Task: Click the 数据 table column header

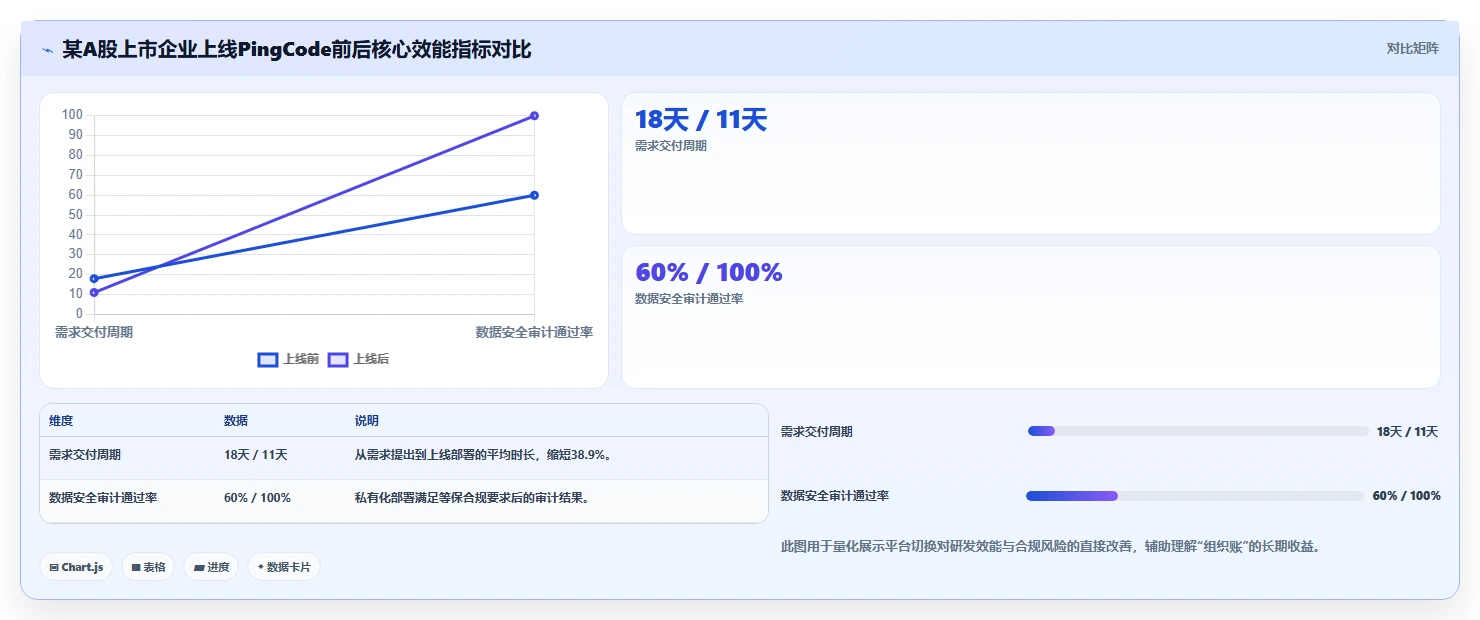Action: point(236,421)
